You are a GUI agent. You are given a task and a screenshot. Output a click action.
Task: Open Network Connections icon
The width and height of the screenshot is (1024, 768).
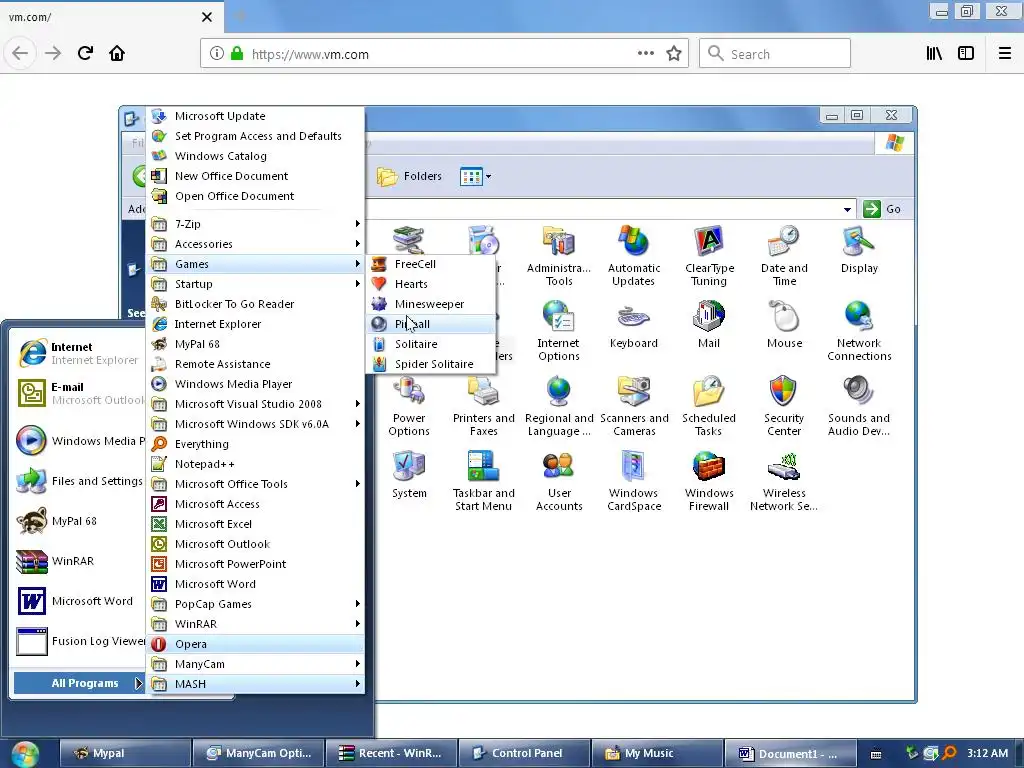coord(859,331)
